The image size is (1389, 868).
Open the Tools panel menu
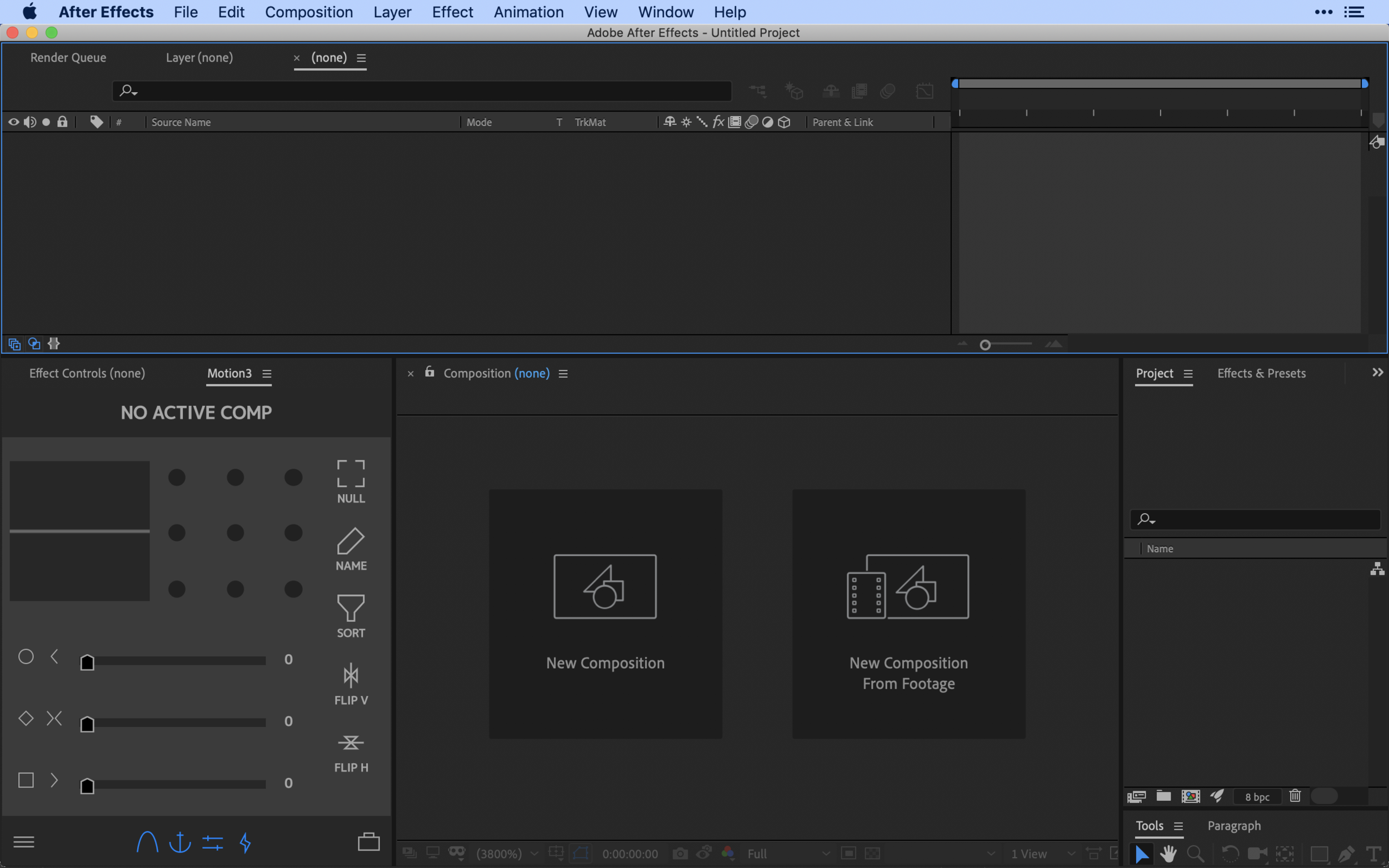[x=1178, y=826]
